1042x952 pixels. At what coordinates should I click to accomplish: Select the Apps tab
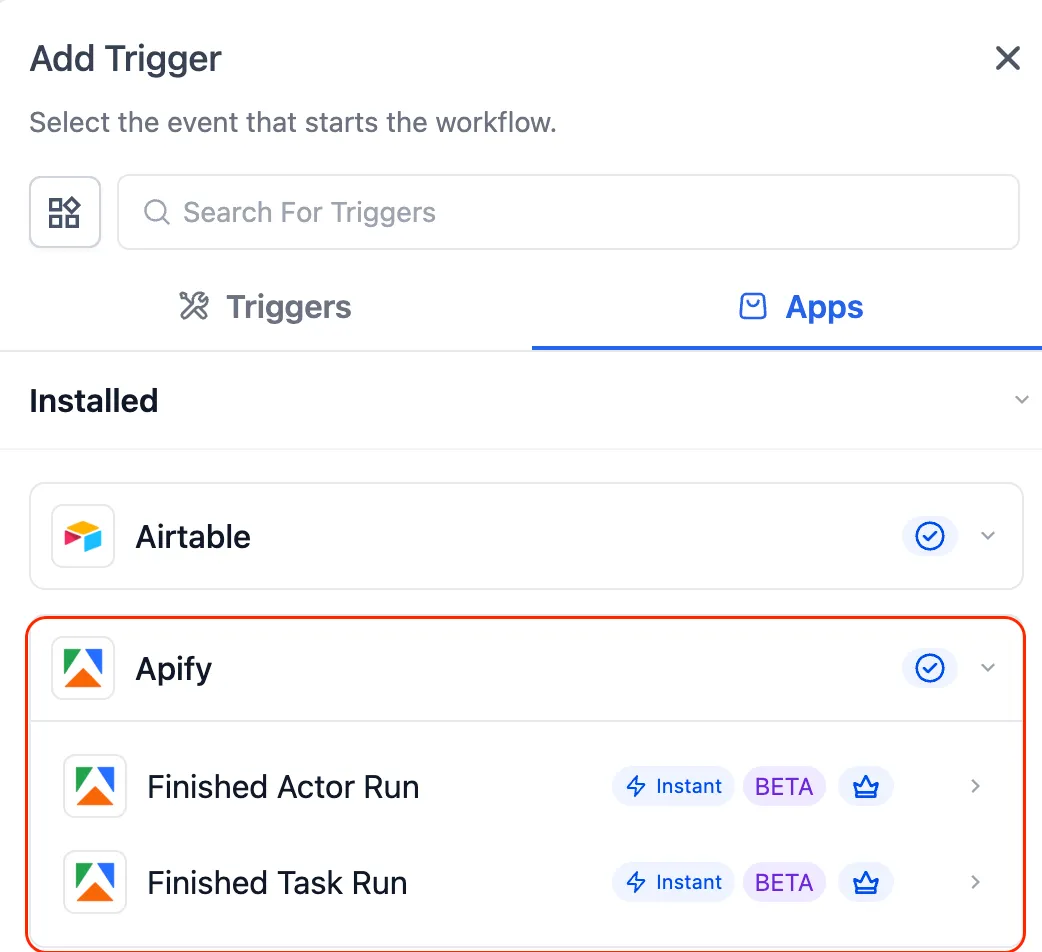[800, 307]
